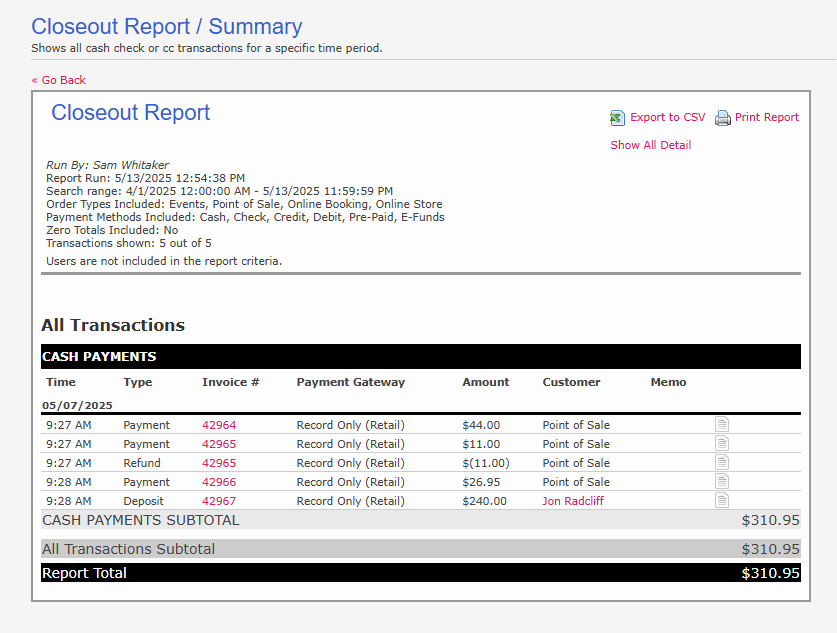This screenshot has width=837, height=633.
Task: Click the Search range line
Action: (219, 191)
